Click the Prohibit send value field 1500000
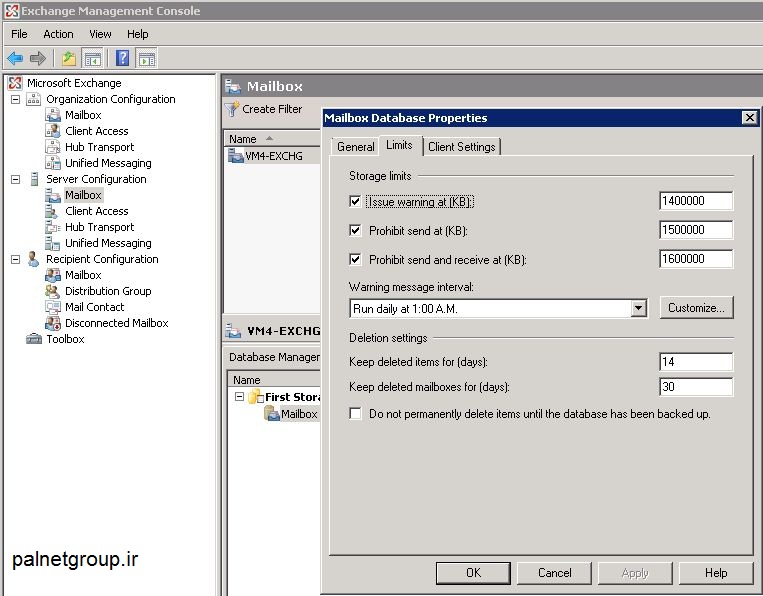Screen dimensions: 763x596 tap(696, 230)
